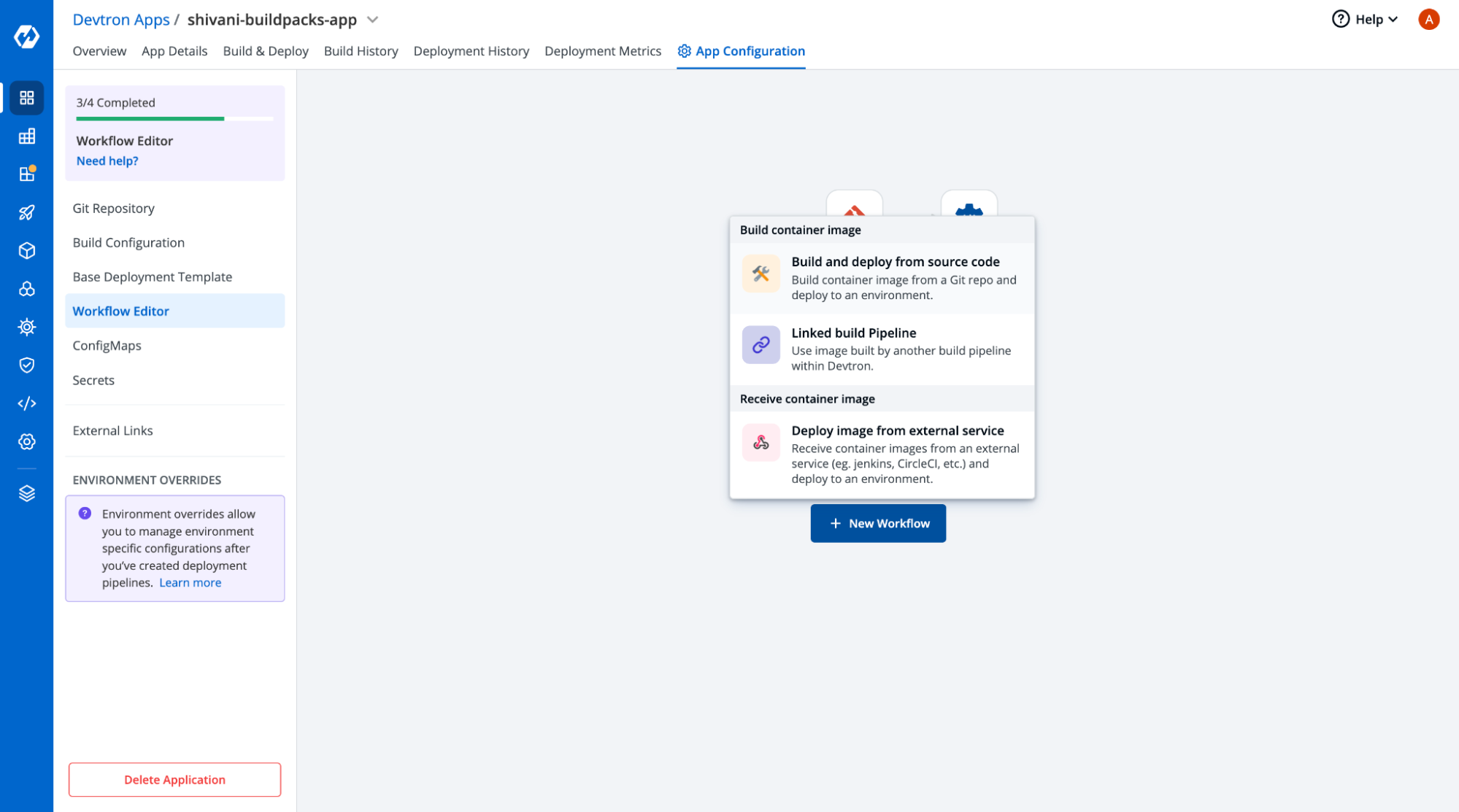
Task: Switch to the Overview tab
Action: 99,51
